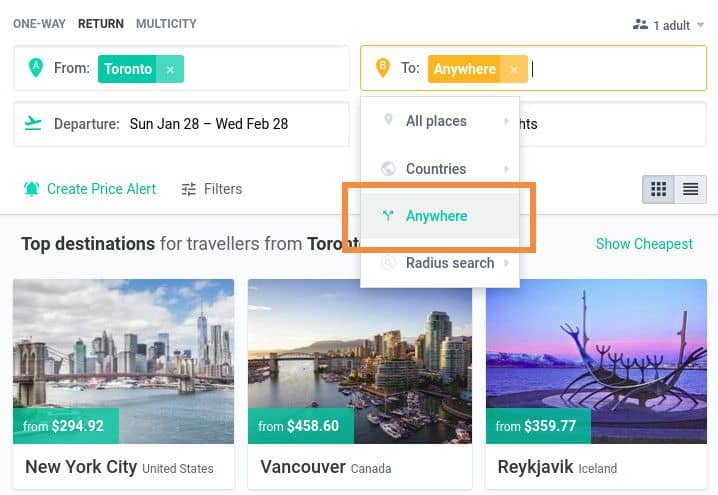Select the MULTICITY trip type
This screenshot has width=718, height=495.
pos(166,24)
